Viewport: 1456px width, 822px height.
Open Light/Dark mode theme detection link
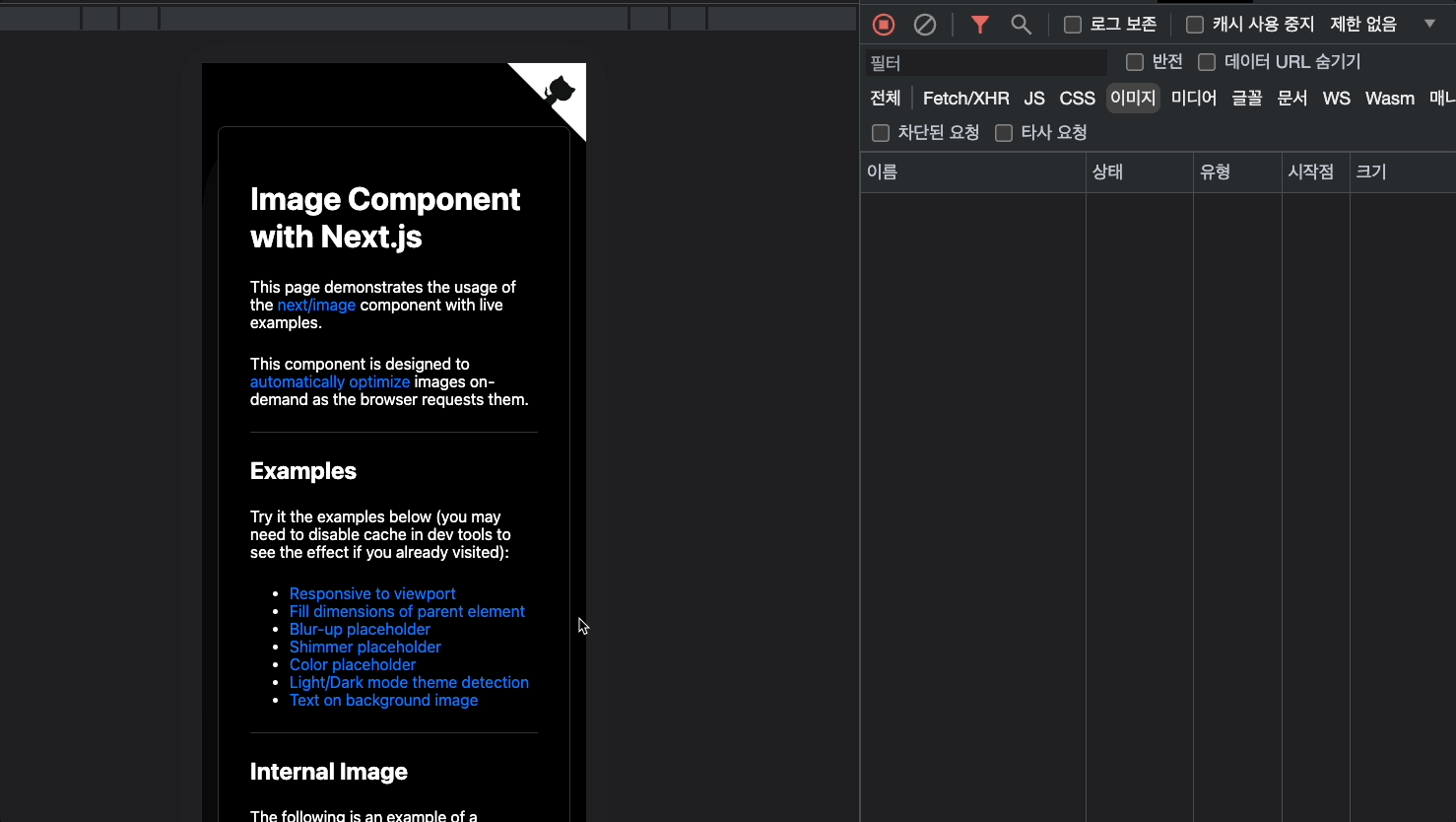(x=409, y=682)
